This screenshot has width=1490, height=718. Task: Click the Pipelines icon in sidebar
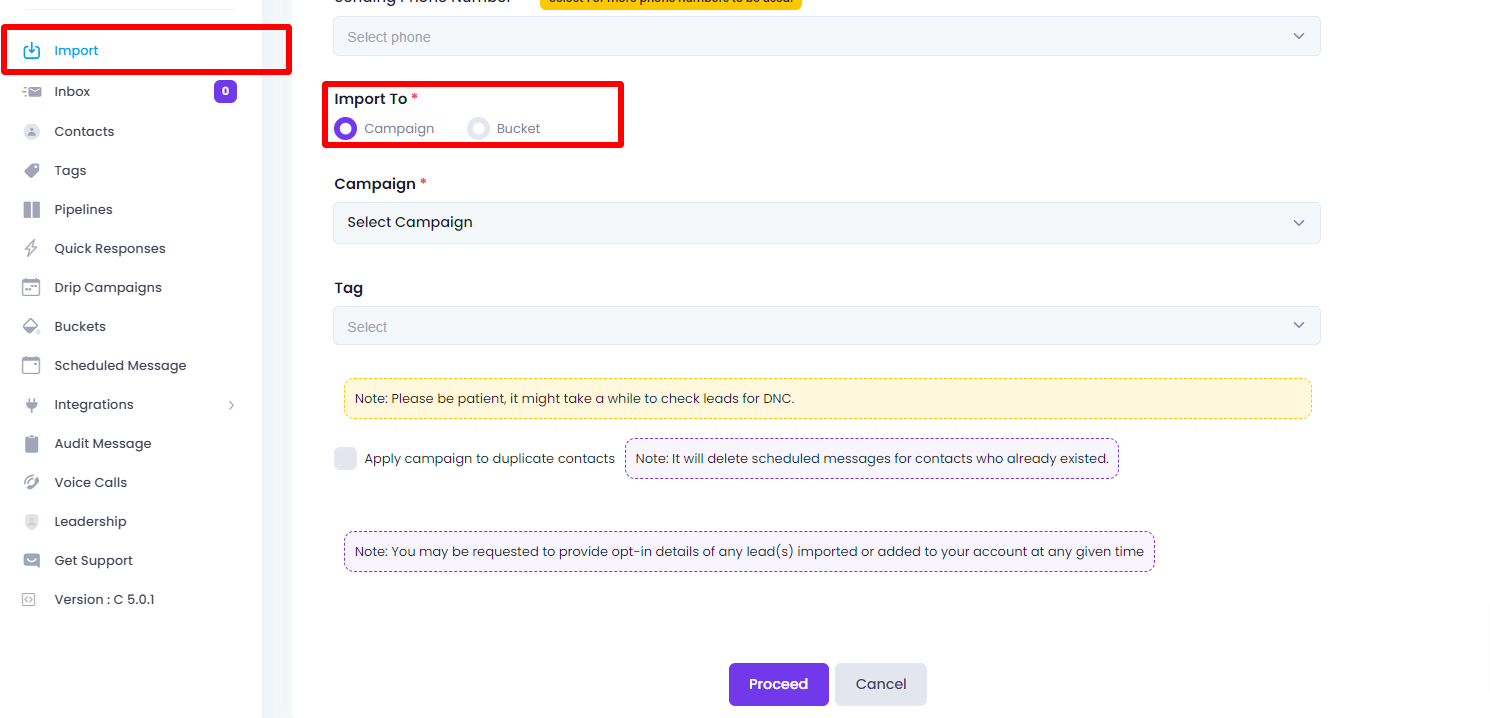click(31, 209)
